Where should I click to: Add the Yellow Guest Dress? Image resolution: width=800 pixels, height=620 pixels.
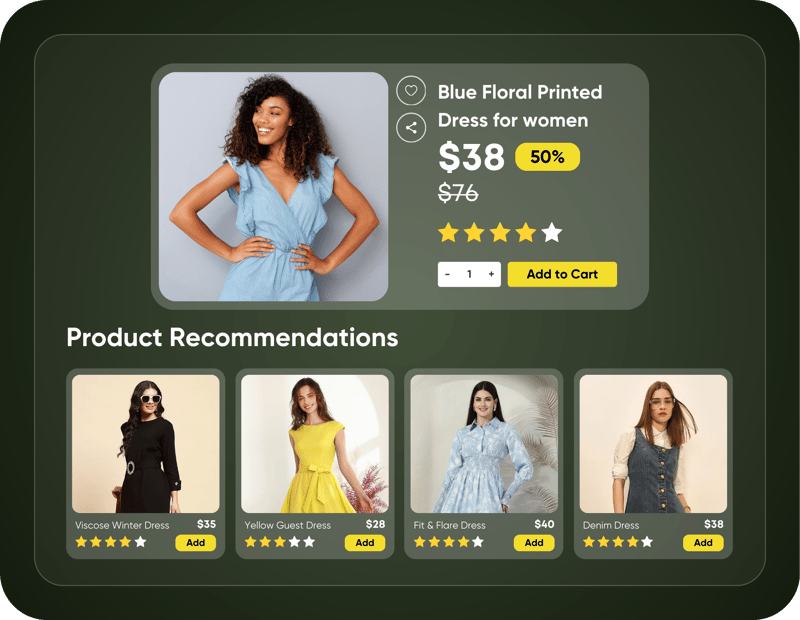pyautogui.click(x=365, y=542)
